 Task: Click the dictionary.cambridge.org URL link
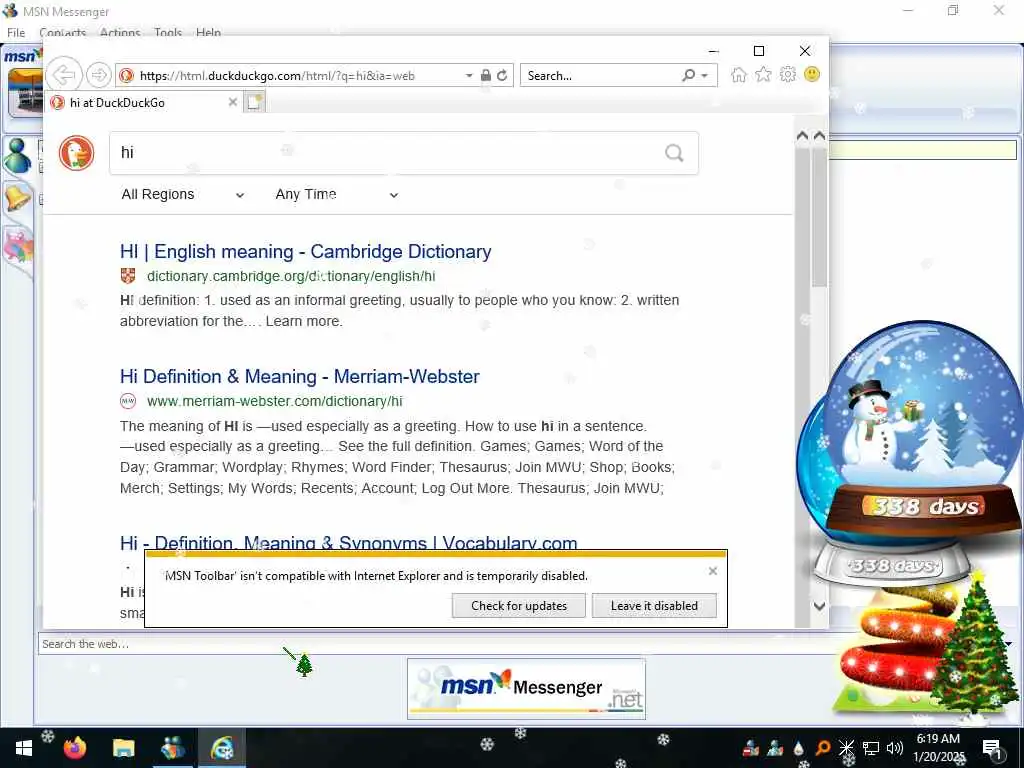coord(291,276)
